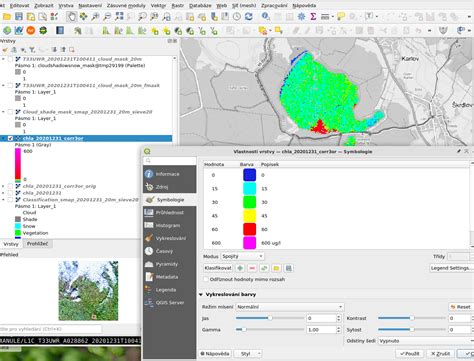Open temporal controller via the clock icon
The image size is (474, 361).
pos(237,17)
